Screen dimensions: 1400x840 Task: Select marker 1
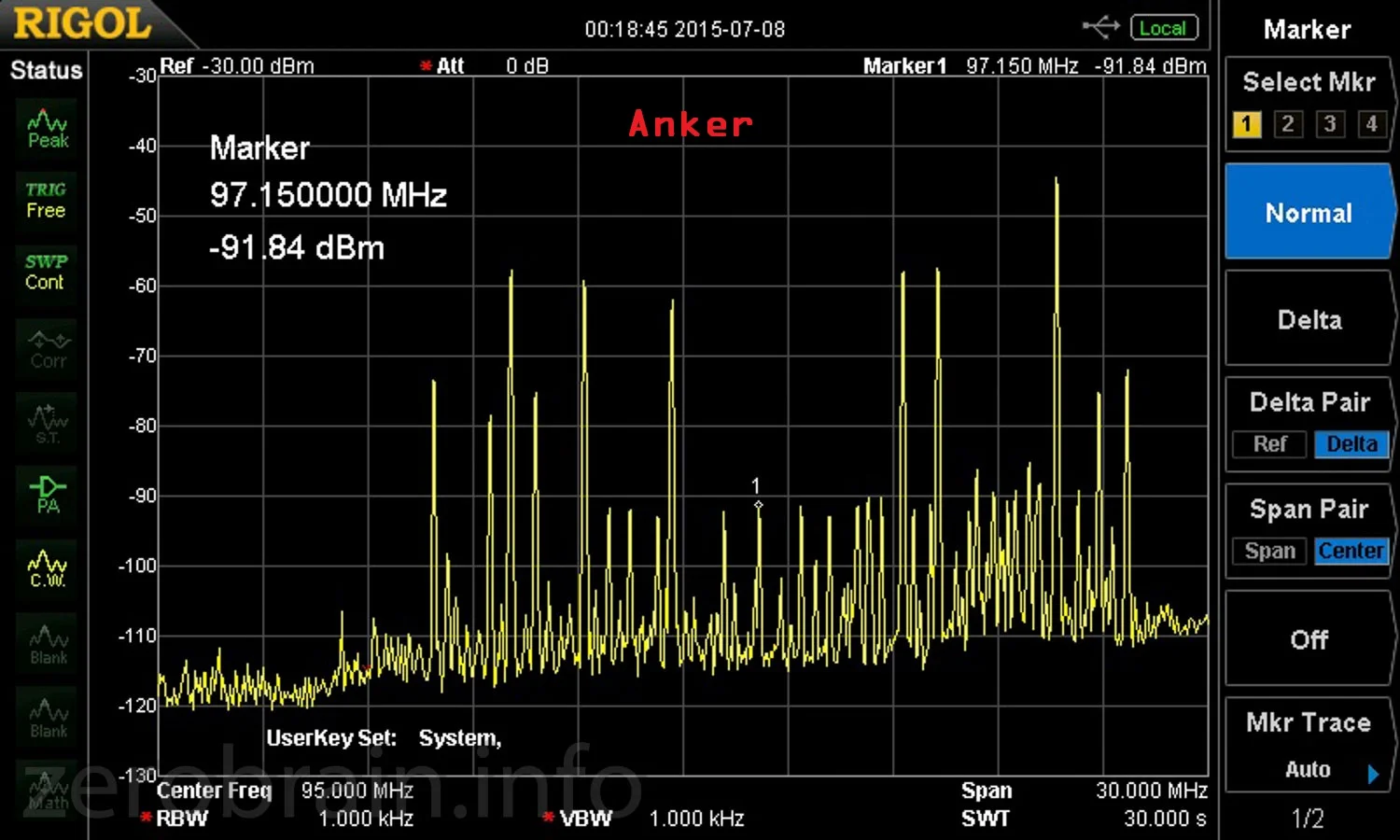[x=1247, y=124]
